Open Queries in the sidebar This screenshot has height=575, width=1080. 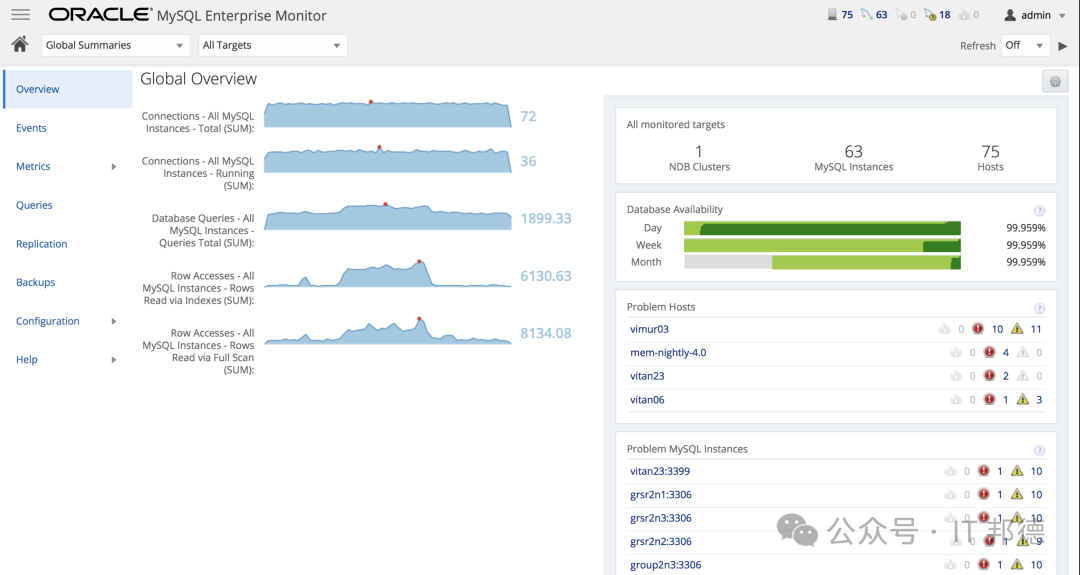pos(34,205)
